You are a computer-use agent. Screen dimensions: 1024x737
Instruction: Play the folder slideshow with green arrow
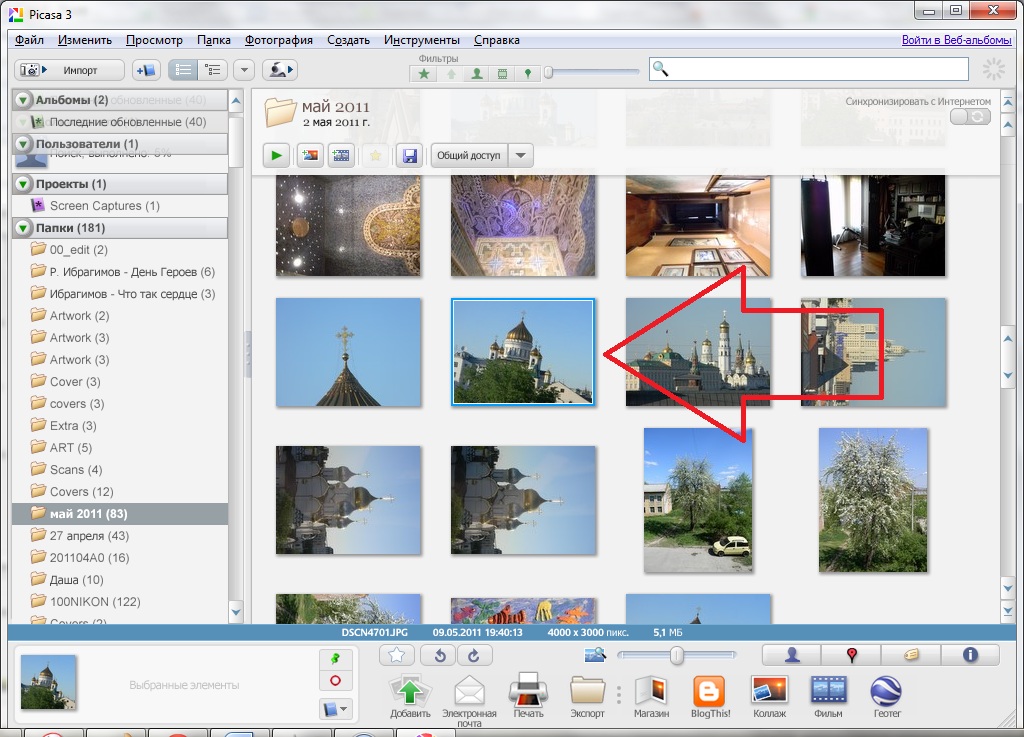(276, 155)
